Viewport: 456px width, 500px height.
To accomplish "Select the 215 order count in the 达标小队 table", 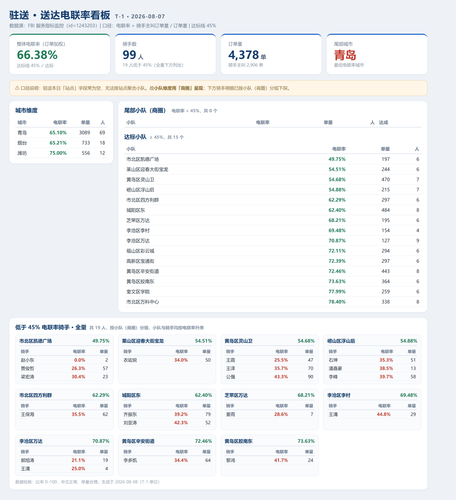I will coord(386,190).
